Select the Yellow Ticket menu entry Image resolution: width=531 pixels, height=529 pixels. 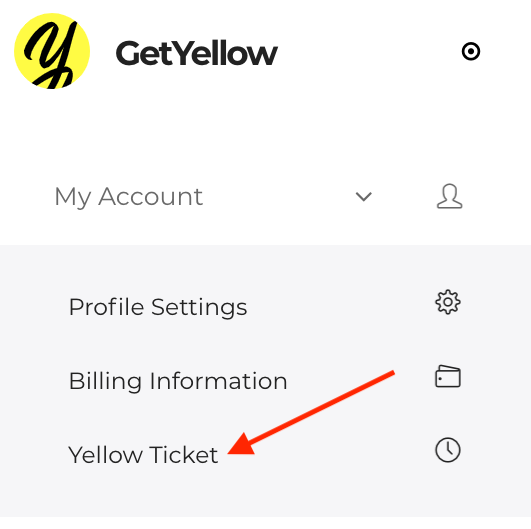point(265,455)
